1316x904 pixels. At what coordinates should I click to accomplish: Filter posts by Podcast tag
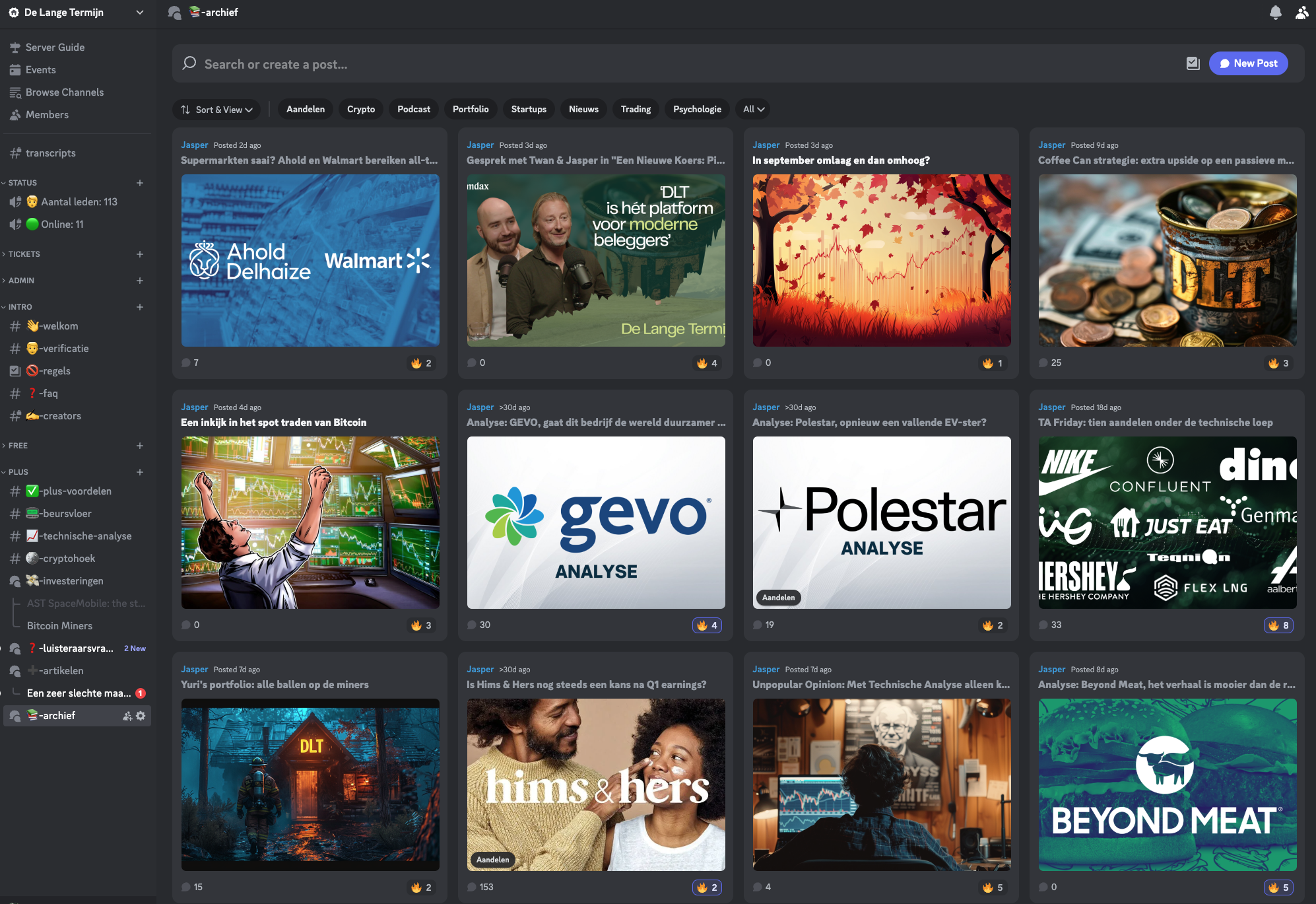(x=414, y=110)
